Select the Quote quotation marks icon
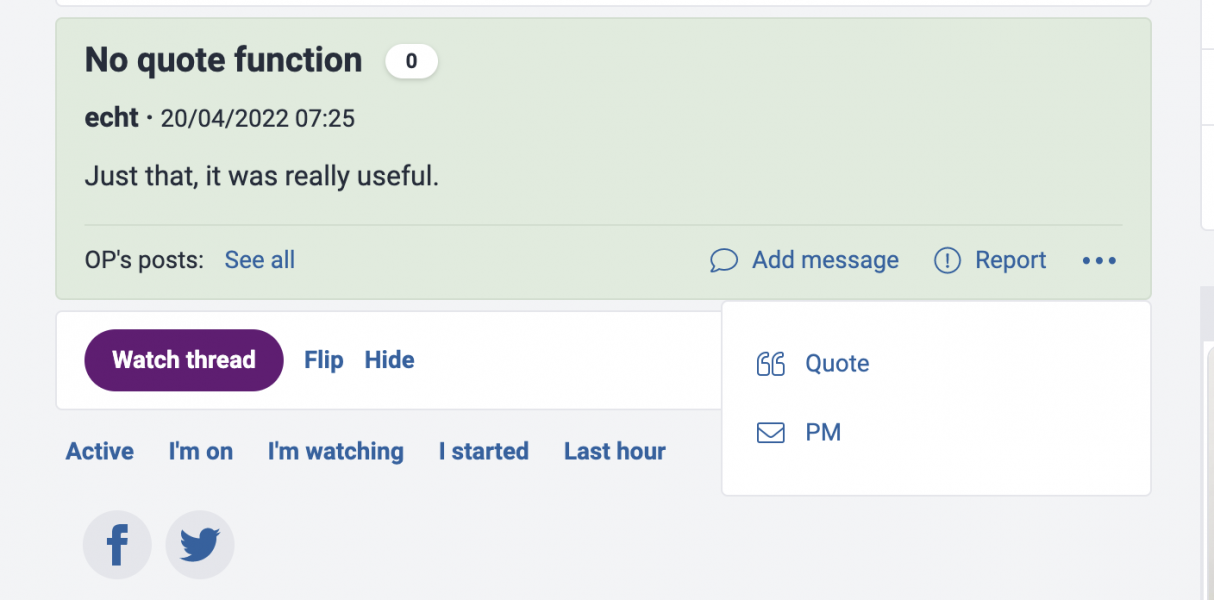 tap(771, 364)
